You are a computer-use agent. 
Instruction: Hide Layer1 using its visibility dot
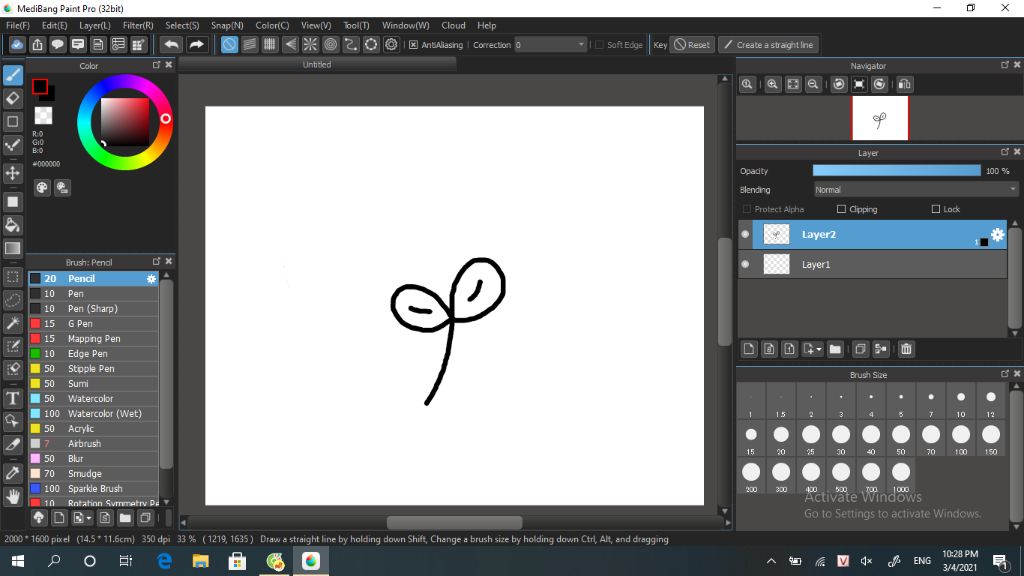[x=745, y=264]
